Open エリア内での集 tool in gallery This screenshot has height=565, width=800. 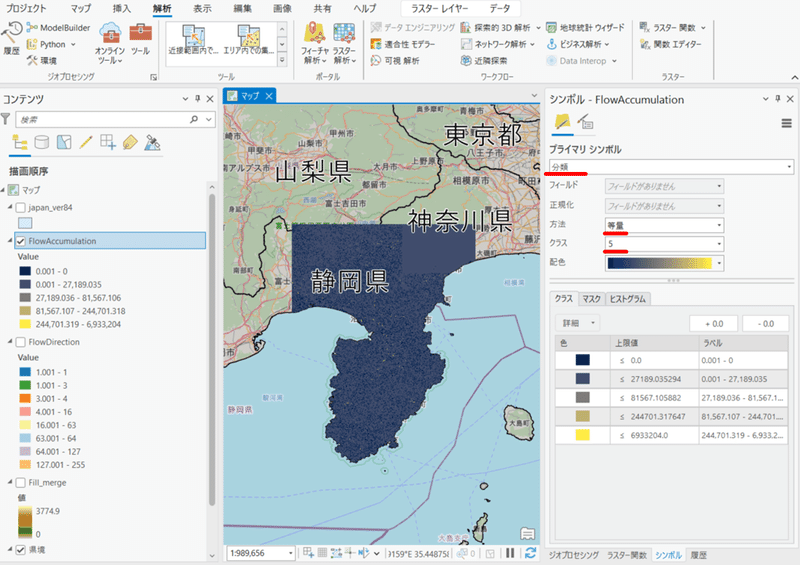(249, 39)
